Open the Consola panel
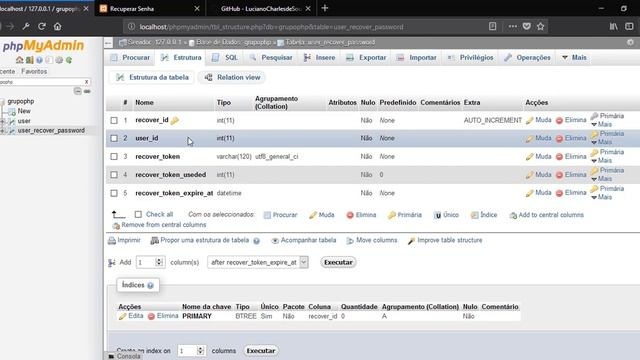This screenshot has height=360, width=640. tap(124, 356)
